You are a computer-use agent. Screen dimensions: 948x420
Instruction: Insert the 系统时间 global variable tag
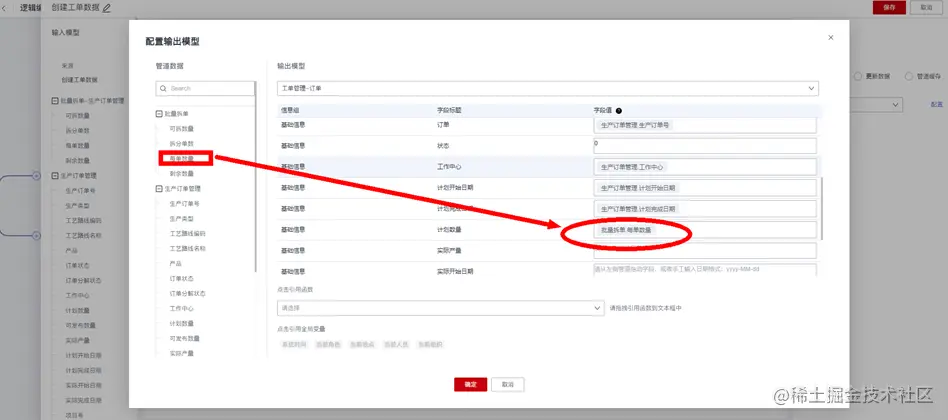294,344
